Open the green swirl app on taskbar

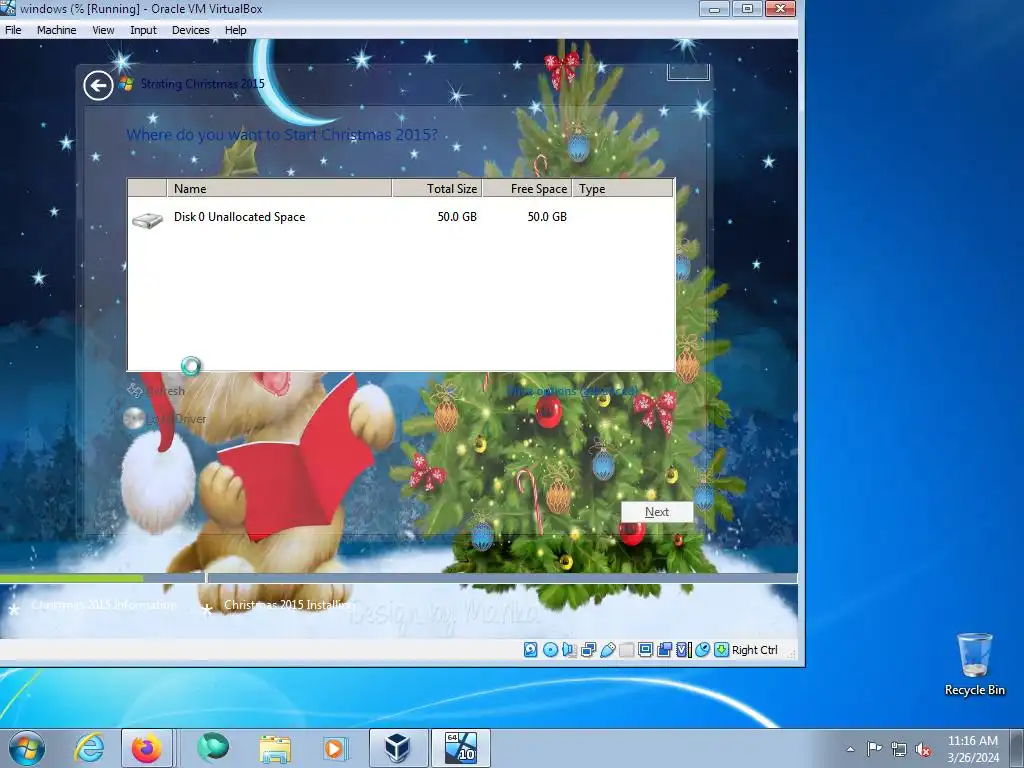[x=213, y=748]
